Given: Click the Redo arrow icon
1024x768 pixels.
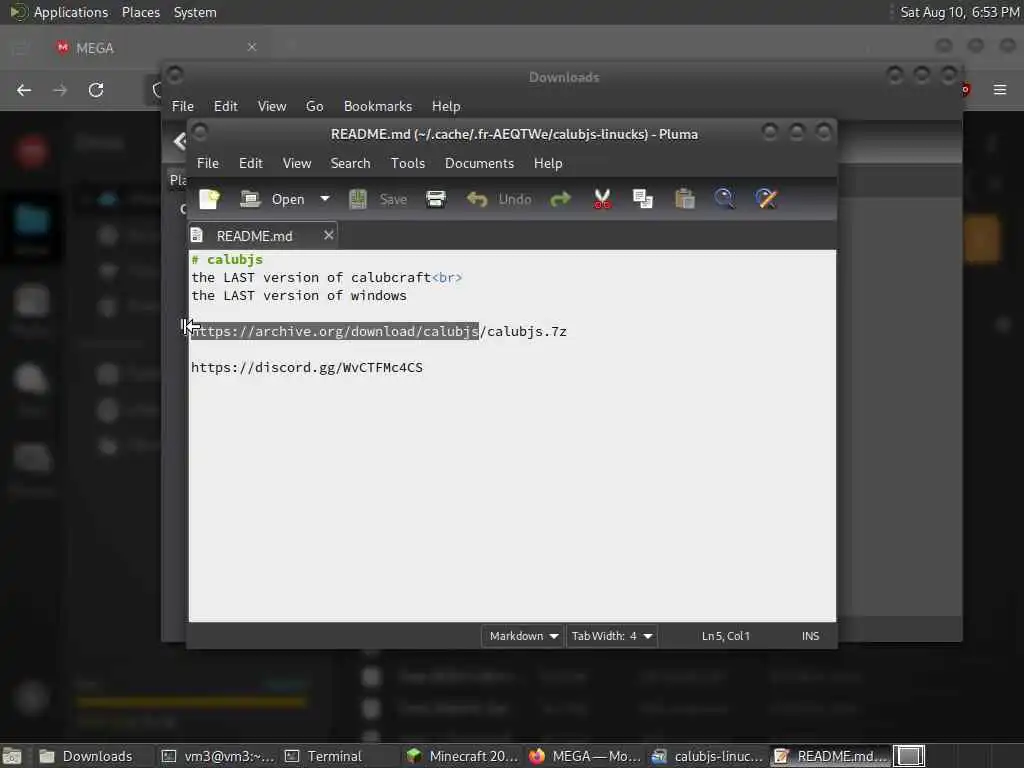Looking at the screenshot, I should point(560,199).
